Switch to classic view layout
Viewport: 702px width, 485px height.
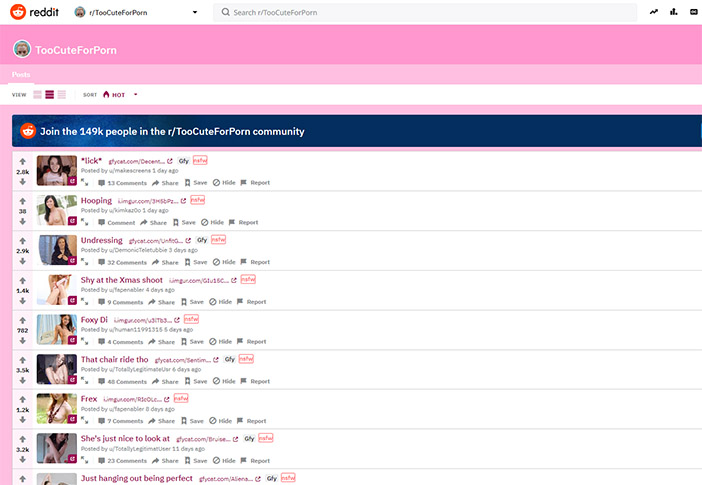(x=50, y=94)
